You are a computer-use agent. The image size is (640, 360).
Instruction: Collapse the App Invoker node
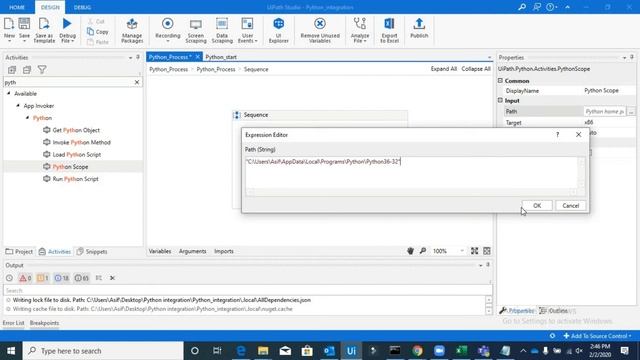point(18,106)
